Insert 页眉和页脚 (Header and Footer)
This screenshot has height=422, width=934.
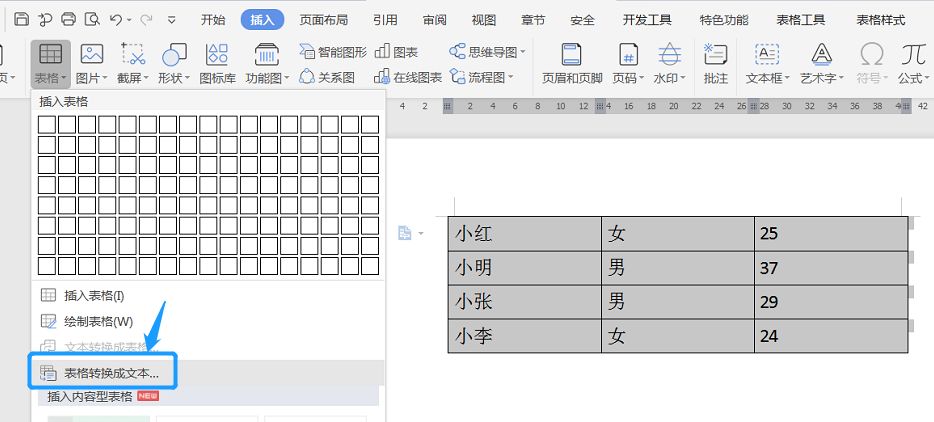[x=572, y=62]
